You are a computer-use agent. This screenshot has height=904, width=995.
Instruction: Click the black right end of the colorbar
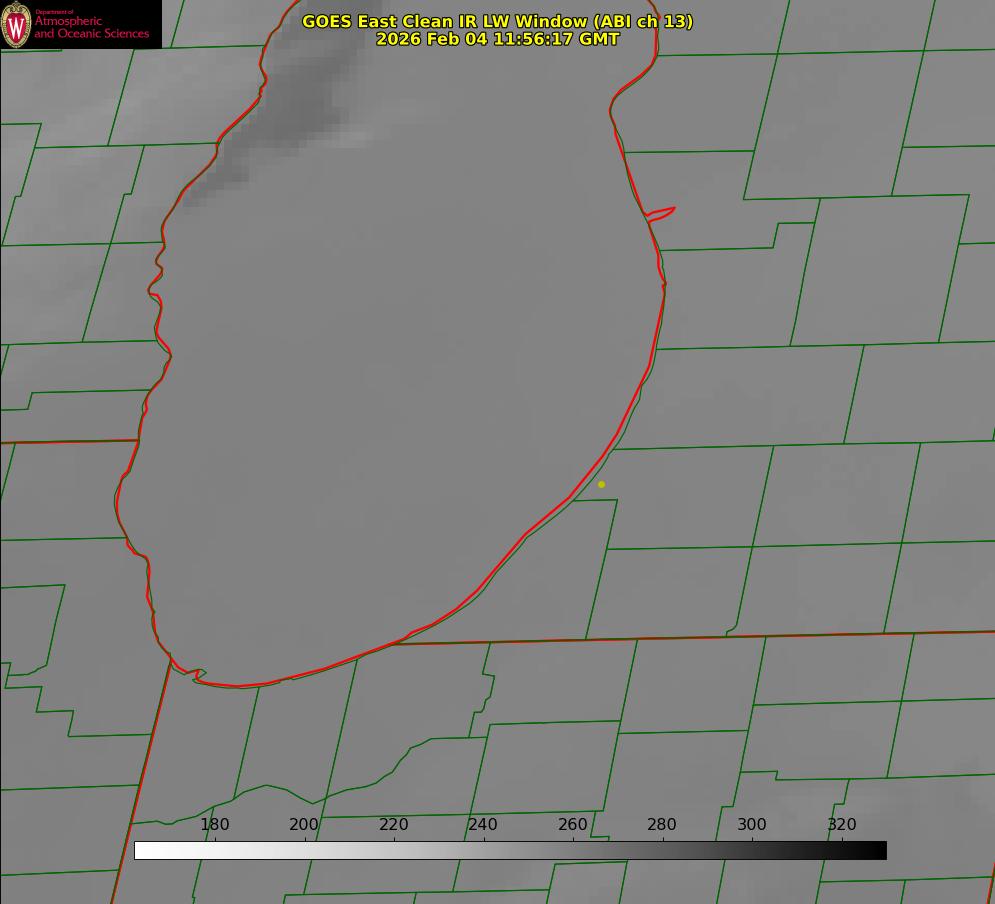coord(879,850)
